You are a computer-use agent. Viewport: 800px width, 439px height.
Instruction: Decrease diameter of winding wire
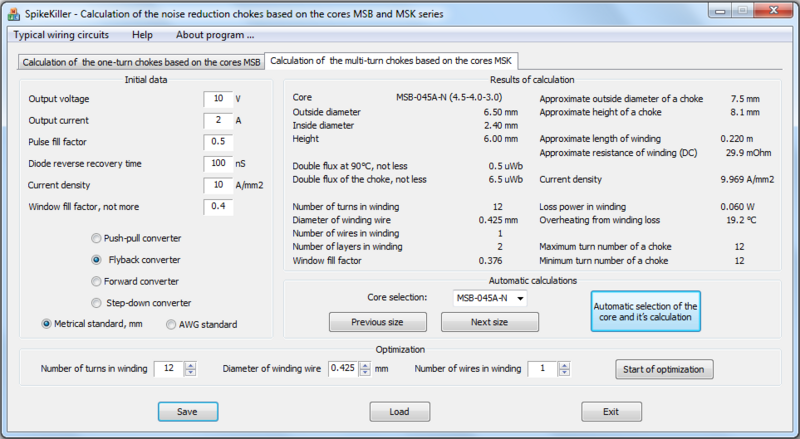coord(365,372)
